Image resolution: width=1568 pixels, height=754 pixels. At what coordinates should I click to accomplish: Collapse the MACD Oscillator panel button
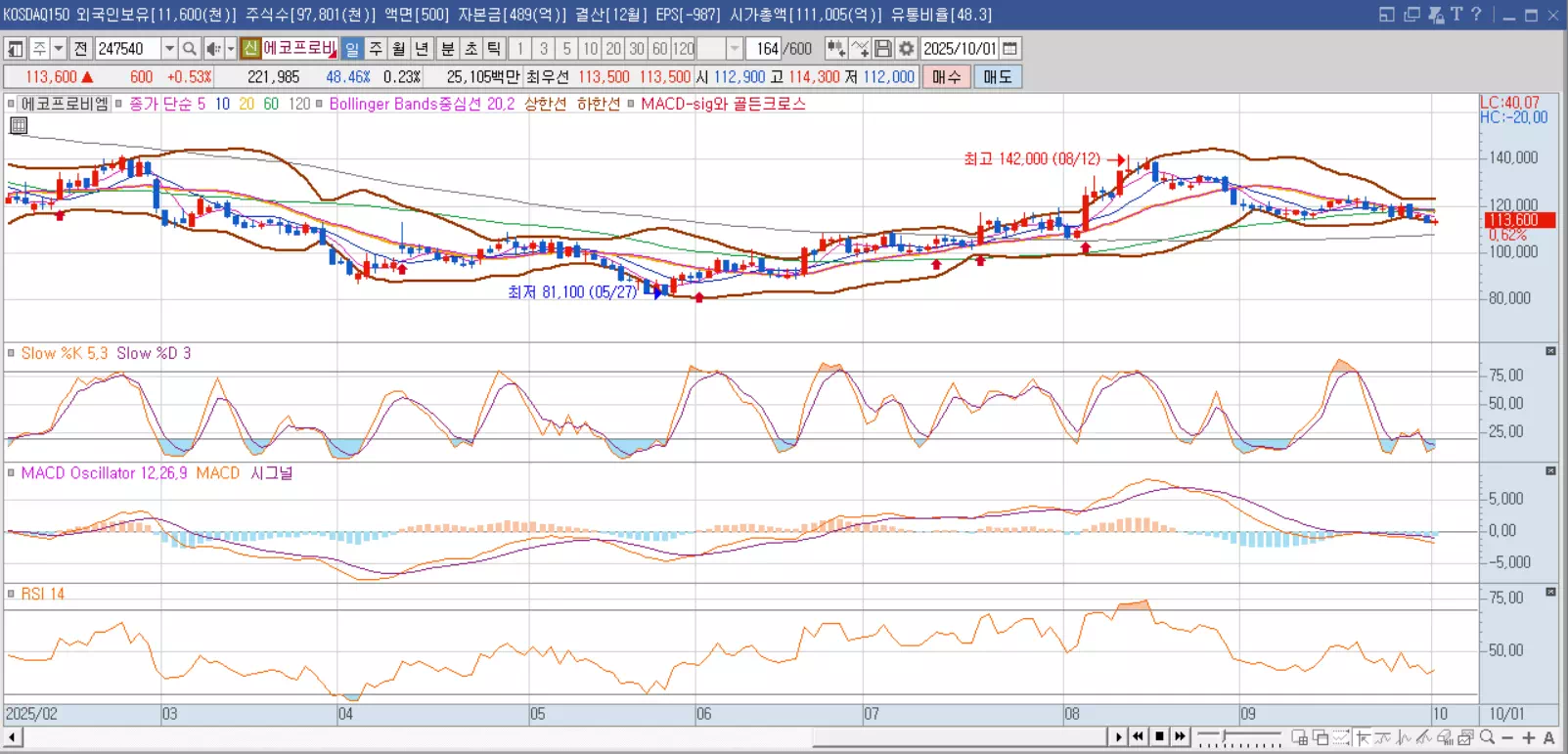(x=1550, y=471)
